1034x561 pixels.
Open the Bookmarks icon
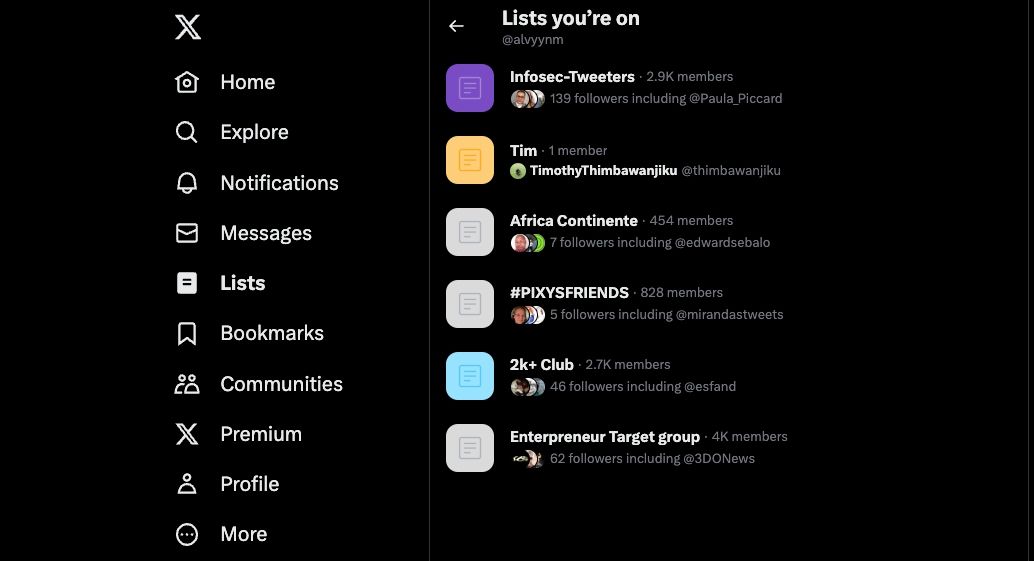187,333
